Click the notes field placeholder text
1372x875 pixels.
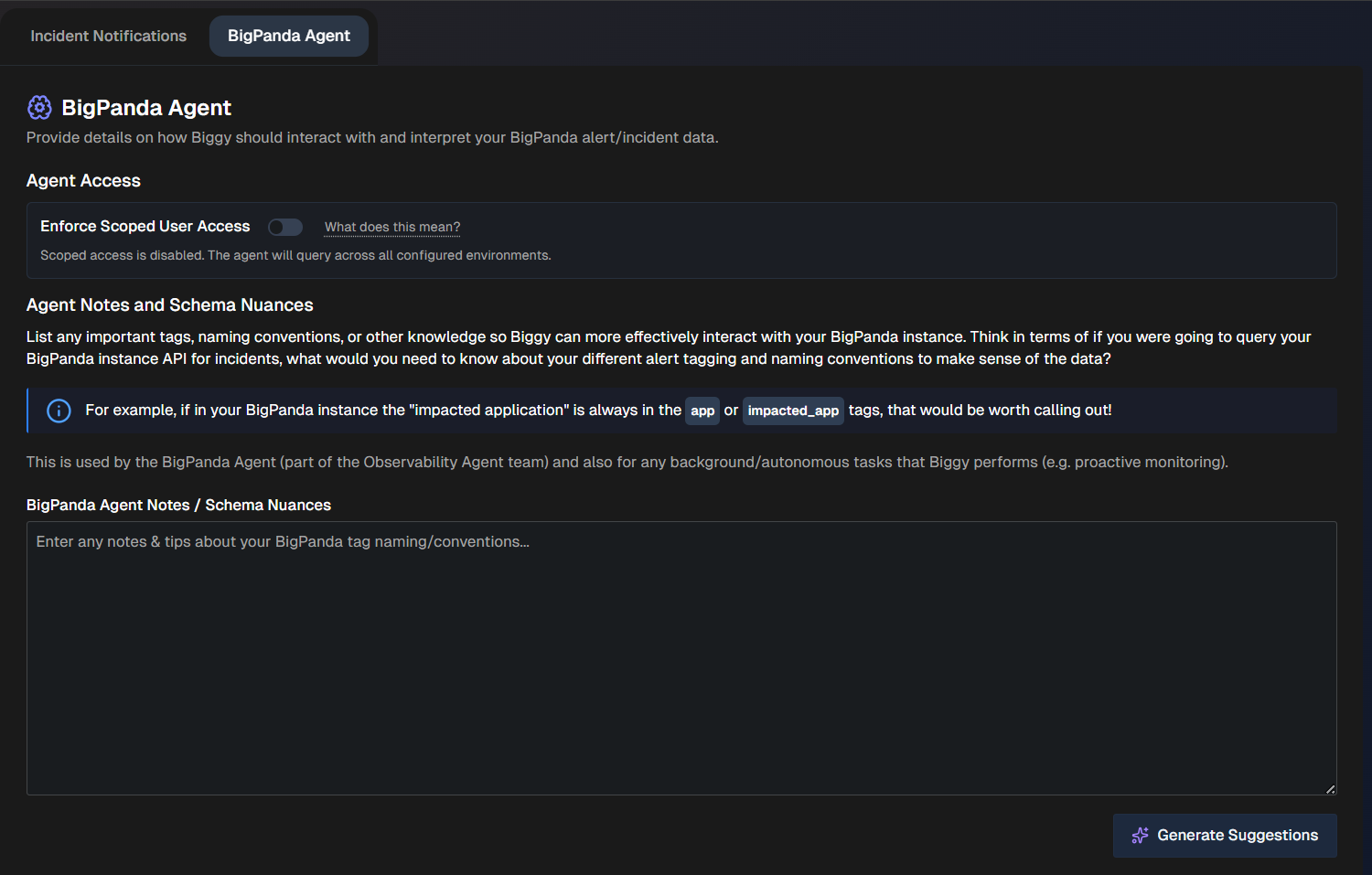coord(282,540)
